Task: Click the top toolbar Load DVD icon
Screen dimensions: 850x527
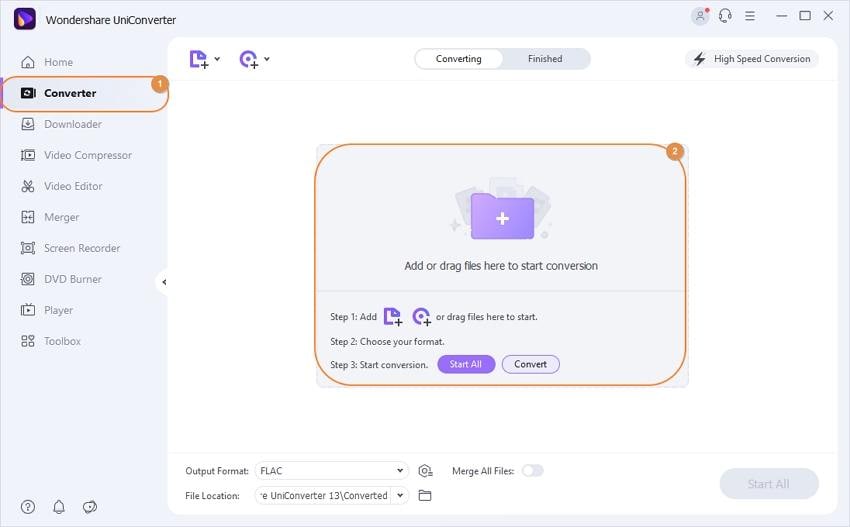Action: (249, 59)
